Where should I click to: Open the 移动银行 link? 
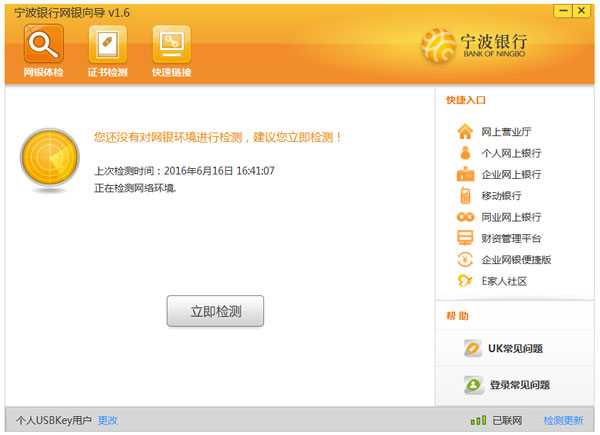click(x=501, y=196)
